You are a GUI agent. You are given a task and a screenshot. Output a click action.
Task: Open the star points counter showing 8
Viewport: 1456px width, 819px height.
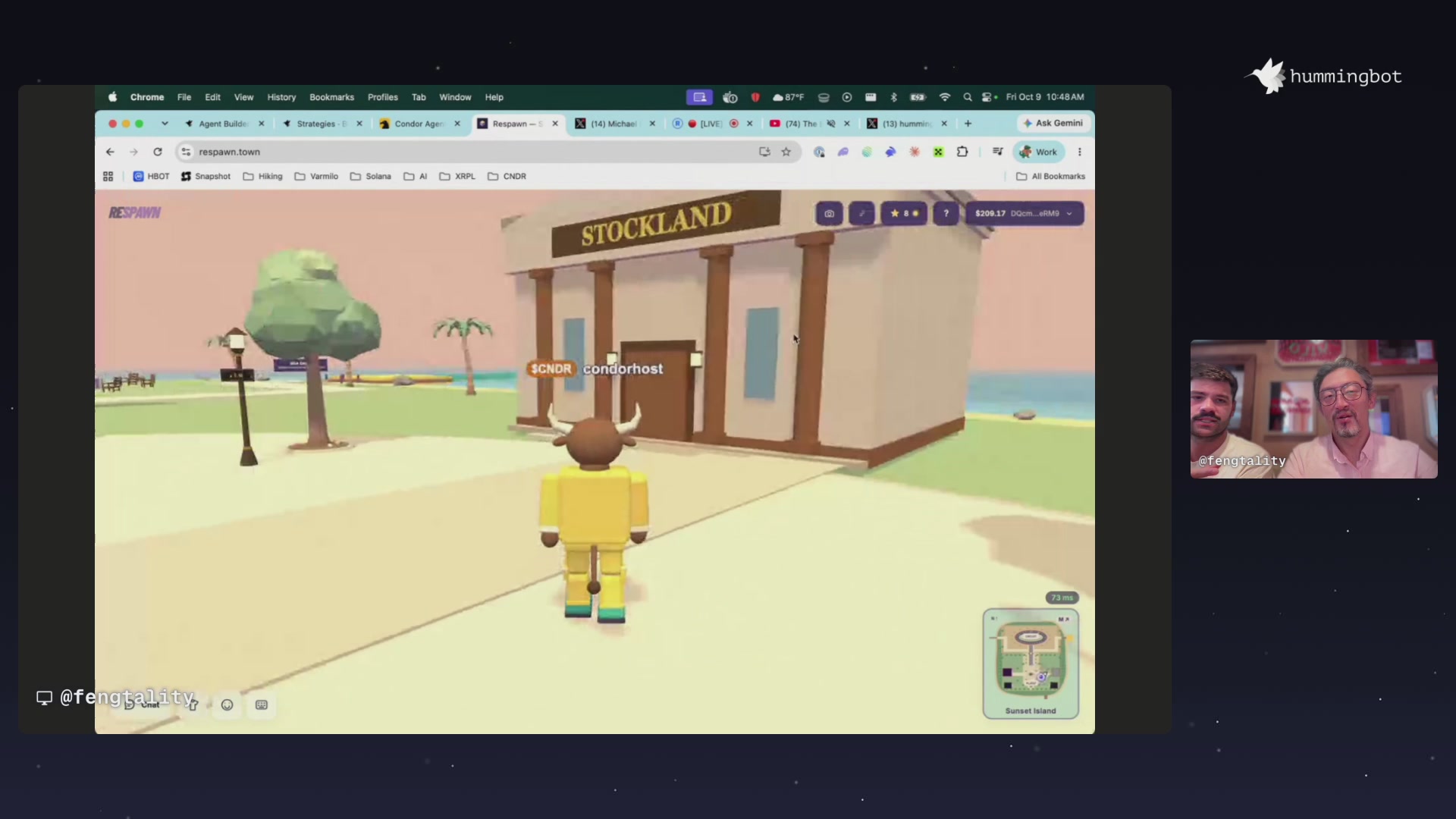[x=904, y=214]
